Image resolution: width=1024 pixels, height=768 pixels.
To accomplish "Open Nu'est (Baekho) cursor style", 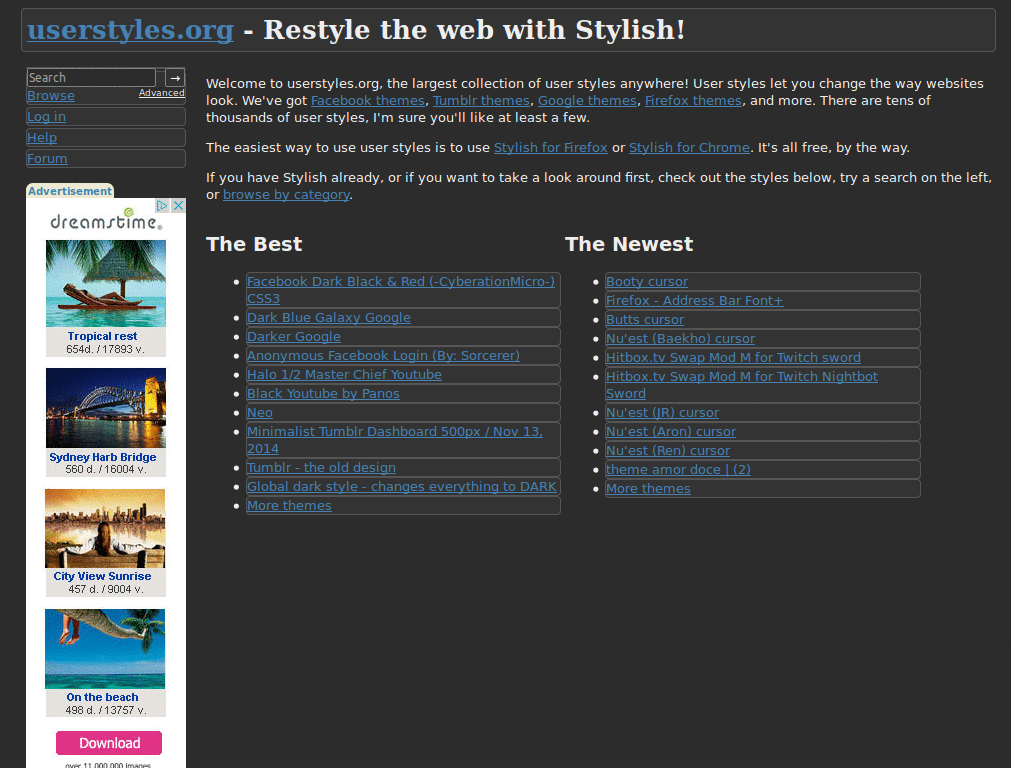I will pos(680,338).
